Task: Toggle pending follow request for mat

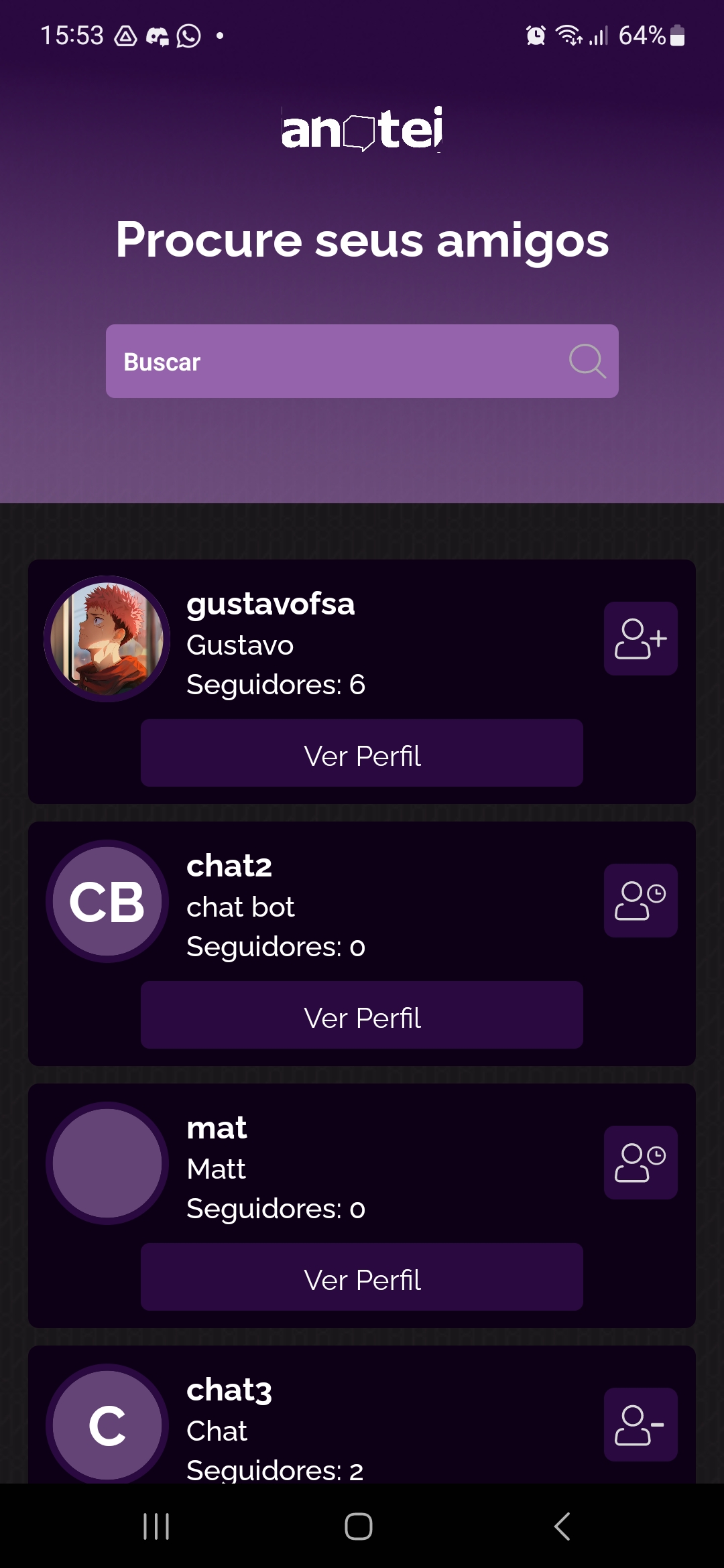Action: (x=640, y=1163)
